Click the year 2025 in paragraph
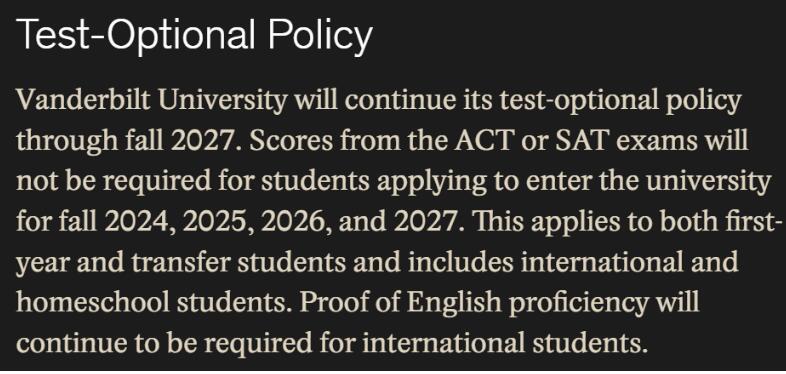The width and height of the screenshot is (786, 374). 220,222
